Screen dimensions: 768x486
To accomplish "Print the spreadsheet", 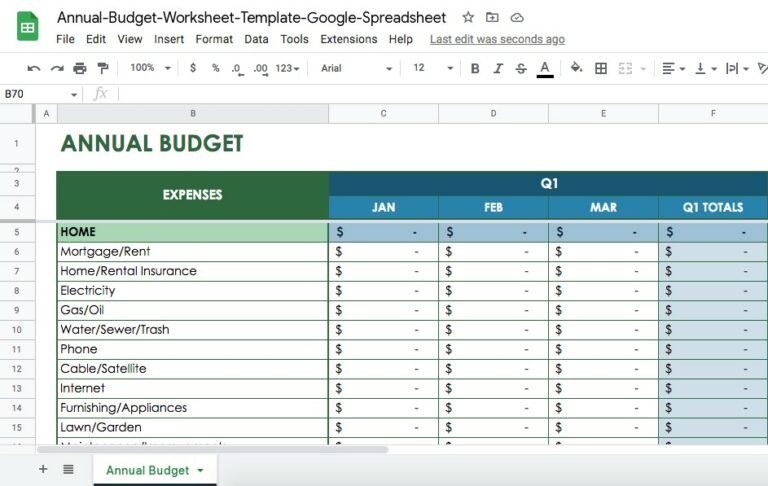I will (80, 68).
